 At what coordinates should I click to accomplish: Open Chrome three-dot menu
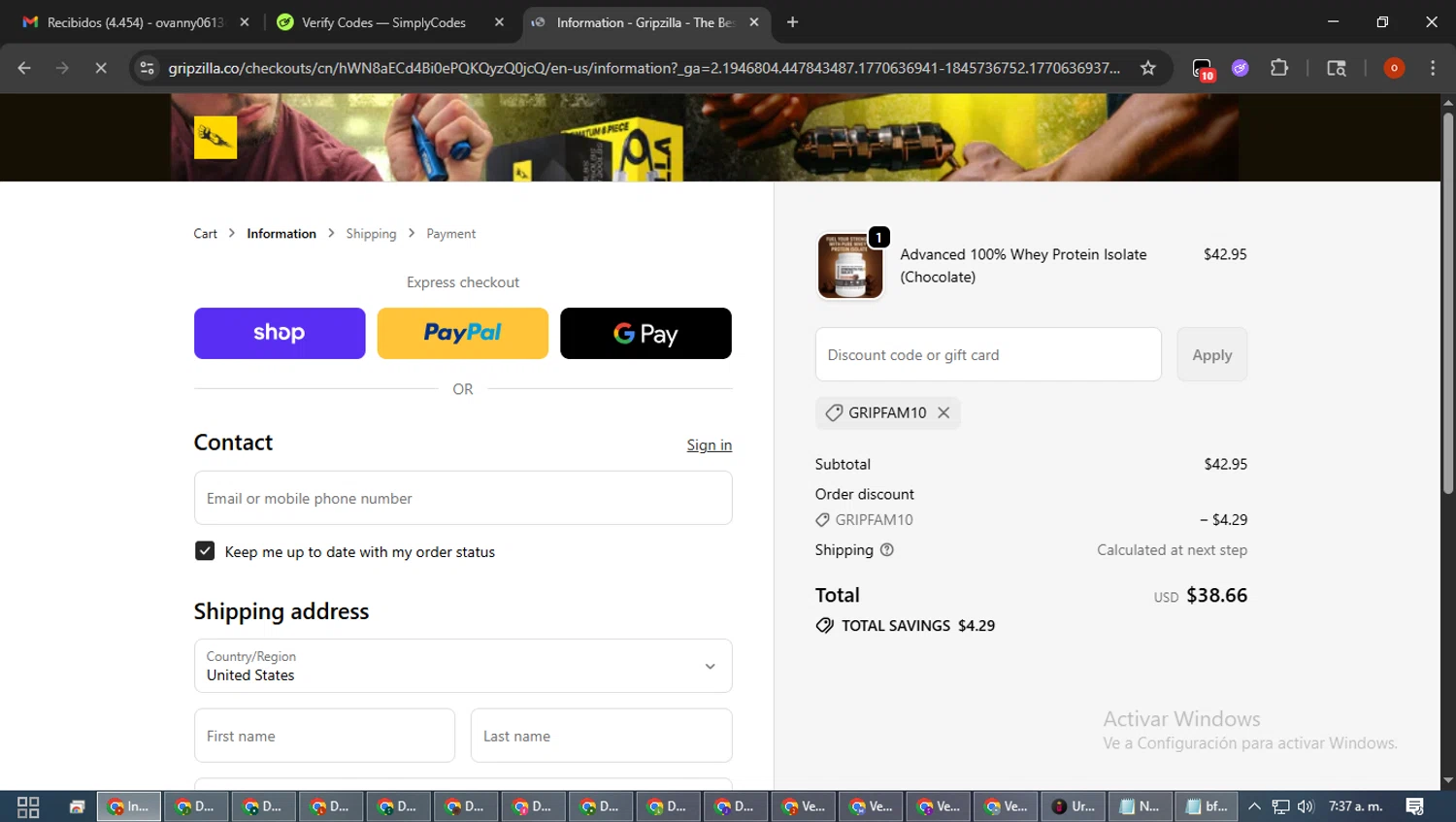1433,68
